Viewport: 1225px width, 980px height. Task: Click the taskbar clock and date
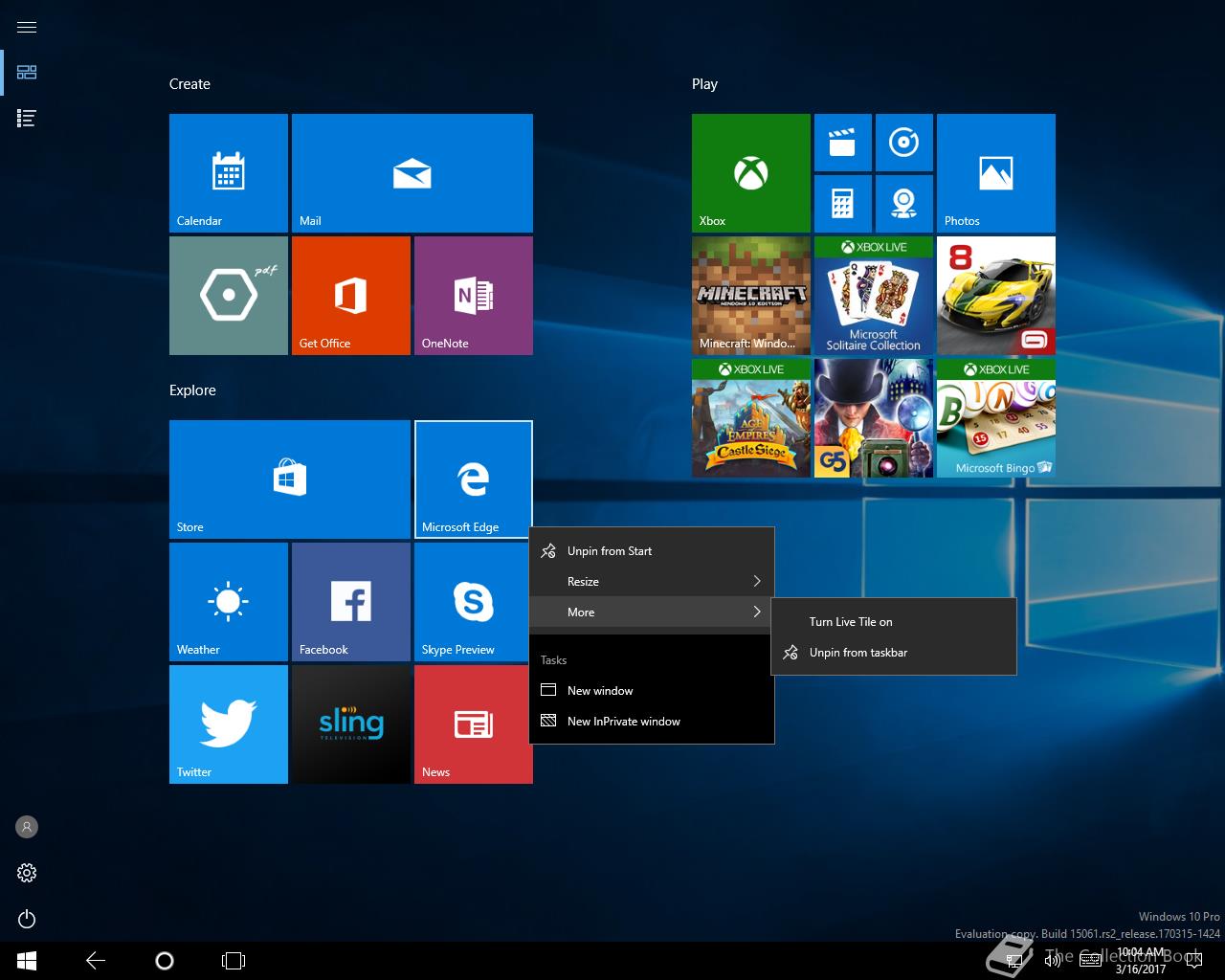(x=1141, y=961)
